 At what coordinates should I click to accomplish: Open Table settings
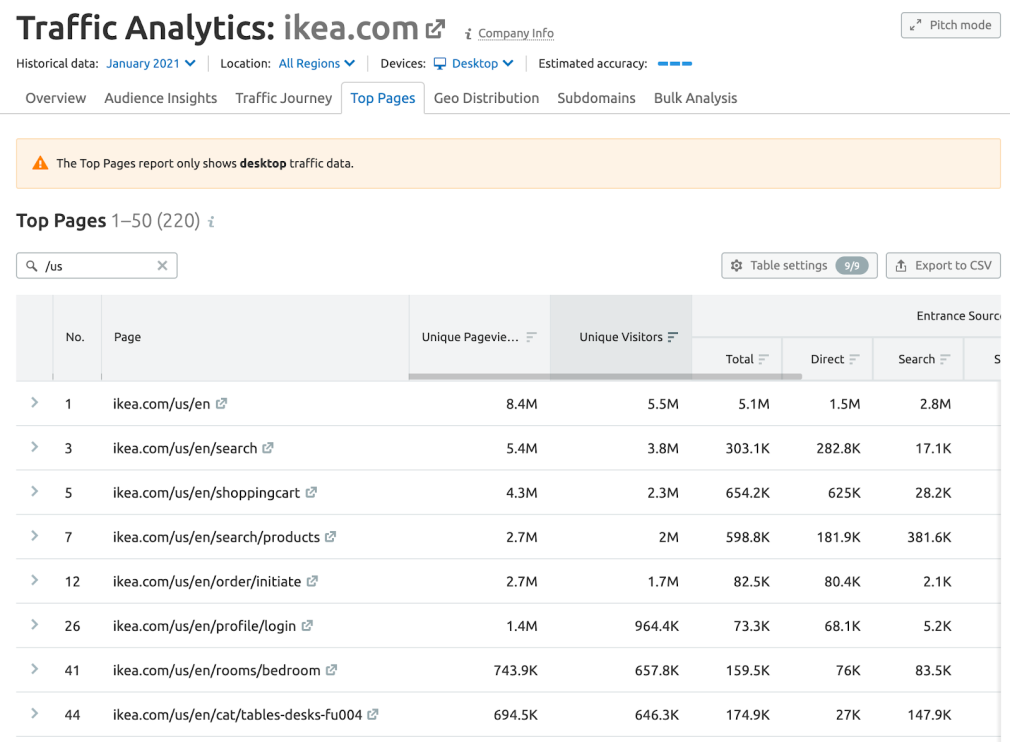click(x=799, y=265)
